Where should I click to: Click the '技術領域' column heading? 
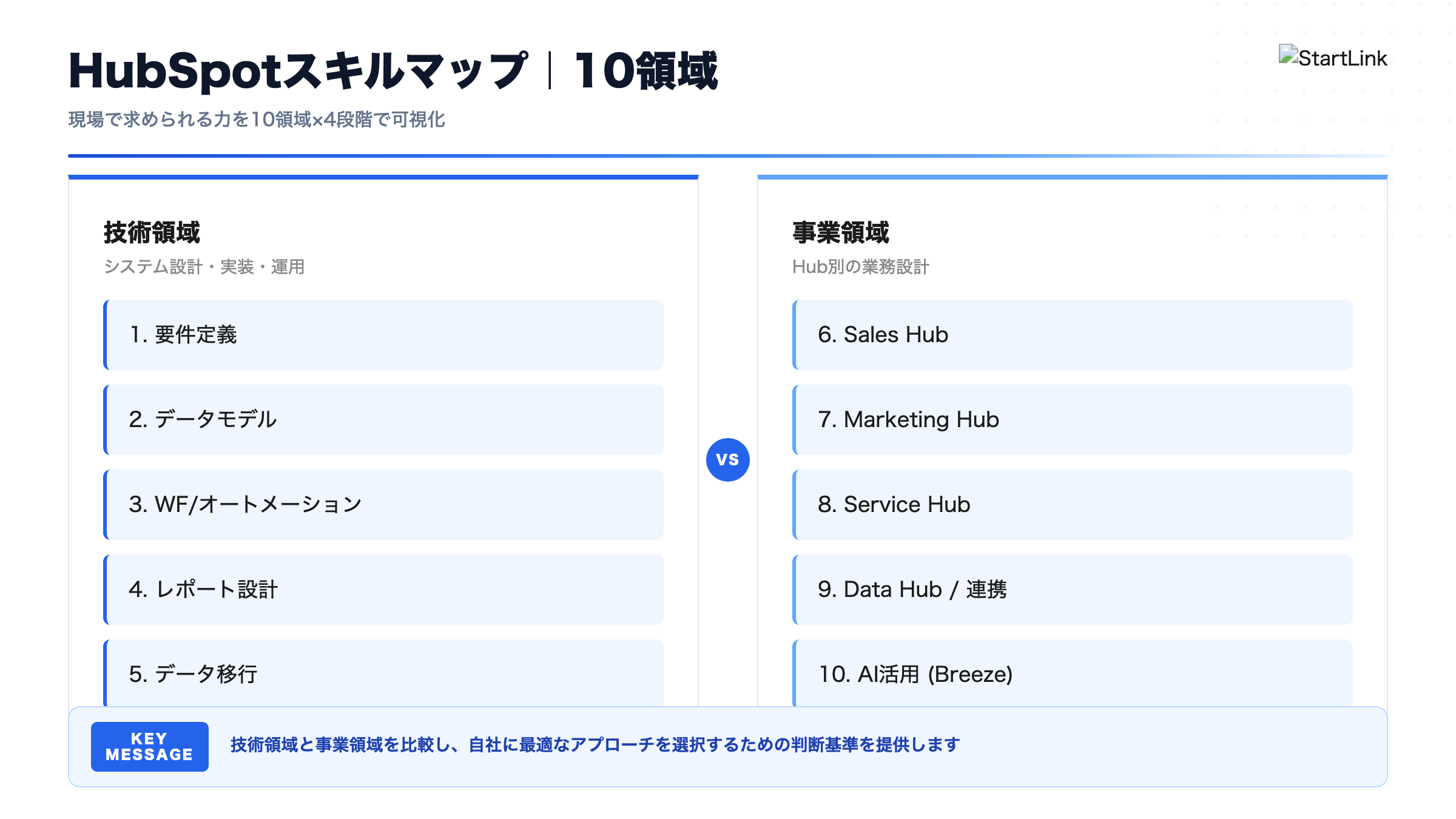click(x=152, y=233)
